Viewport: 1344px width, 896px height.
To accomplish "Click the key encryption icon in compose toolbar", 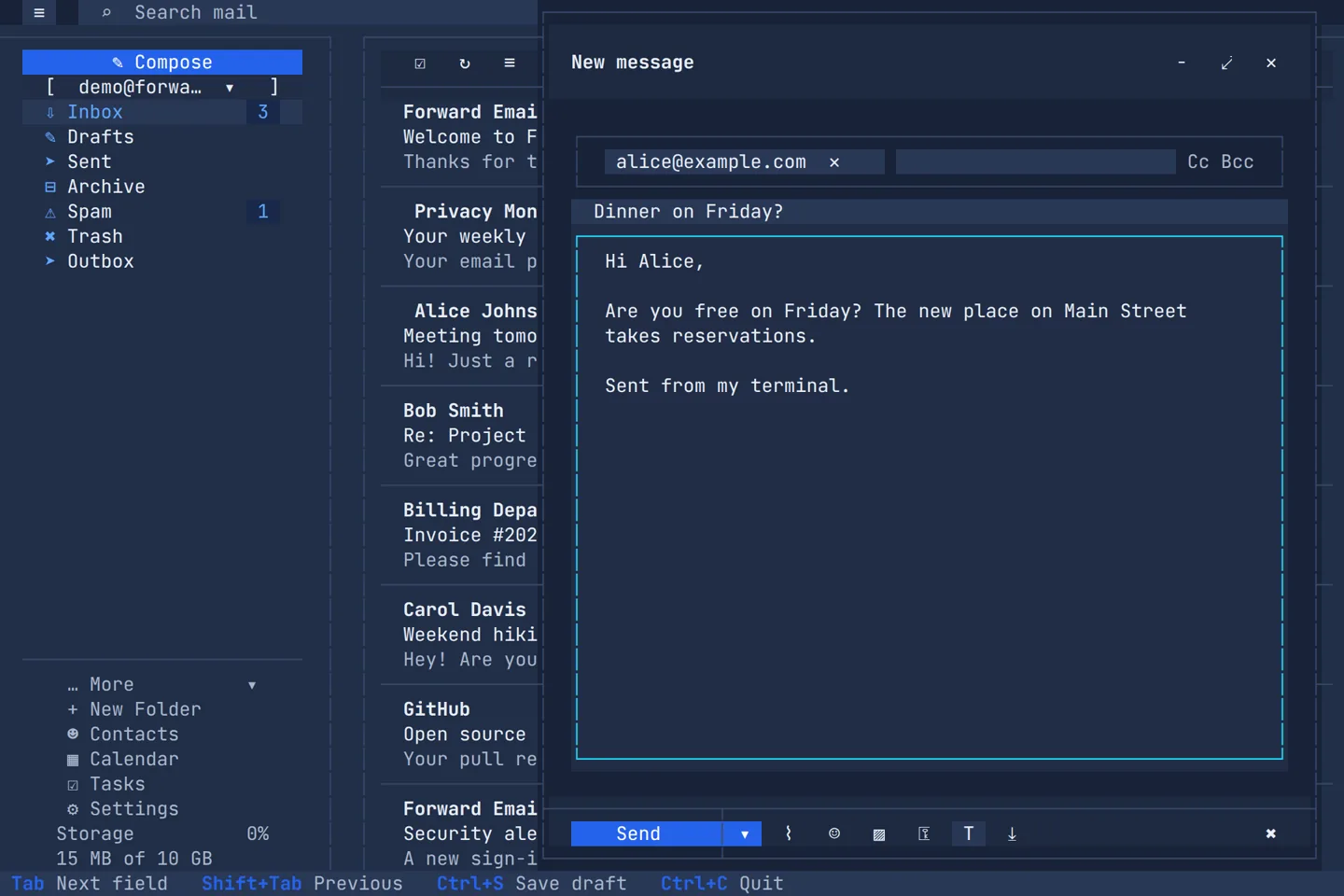I will (923, 833).
